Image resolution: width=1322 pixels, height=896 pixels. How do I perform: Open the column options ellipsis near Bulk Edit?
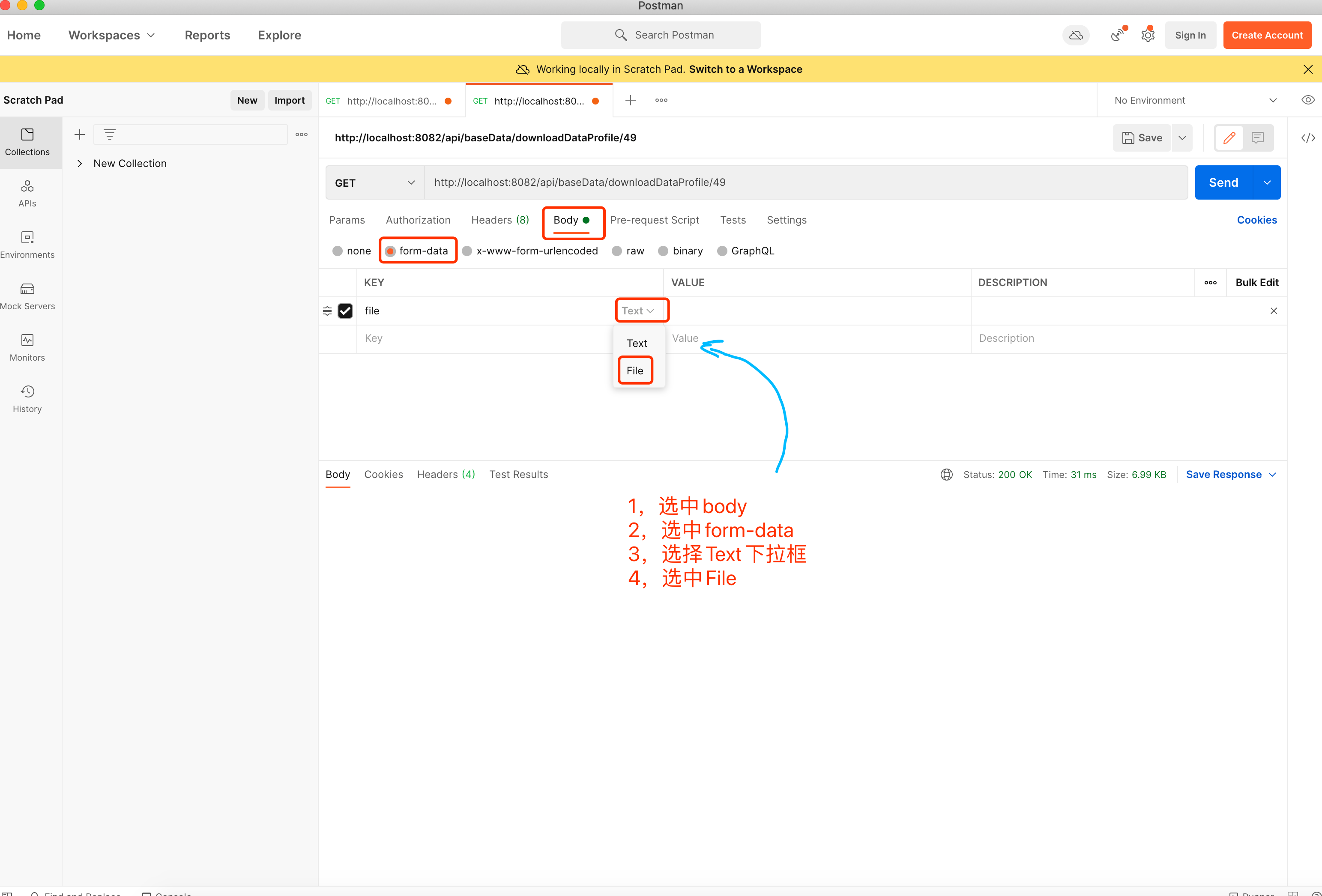pos(1211,283)
